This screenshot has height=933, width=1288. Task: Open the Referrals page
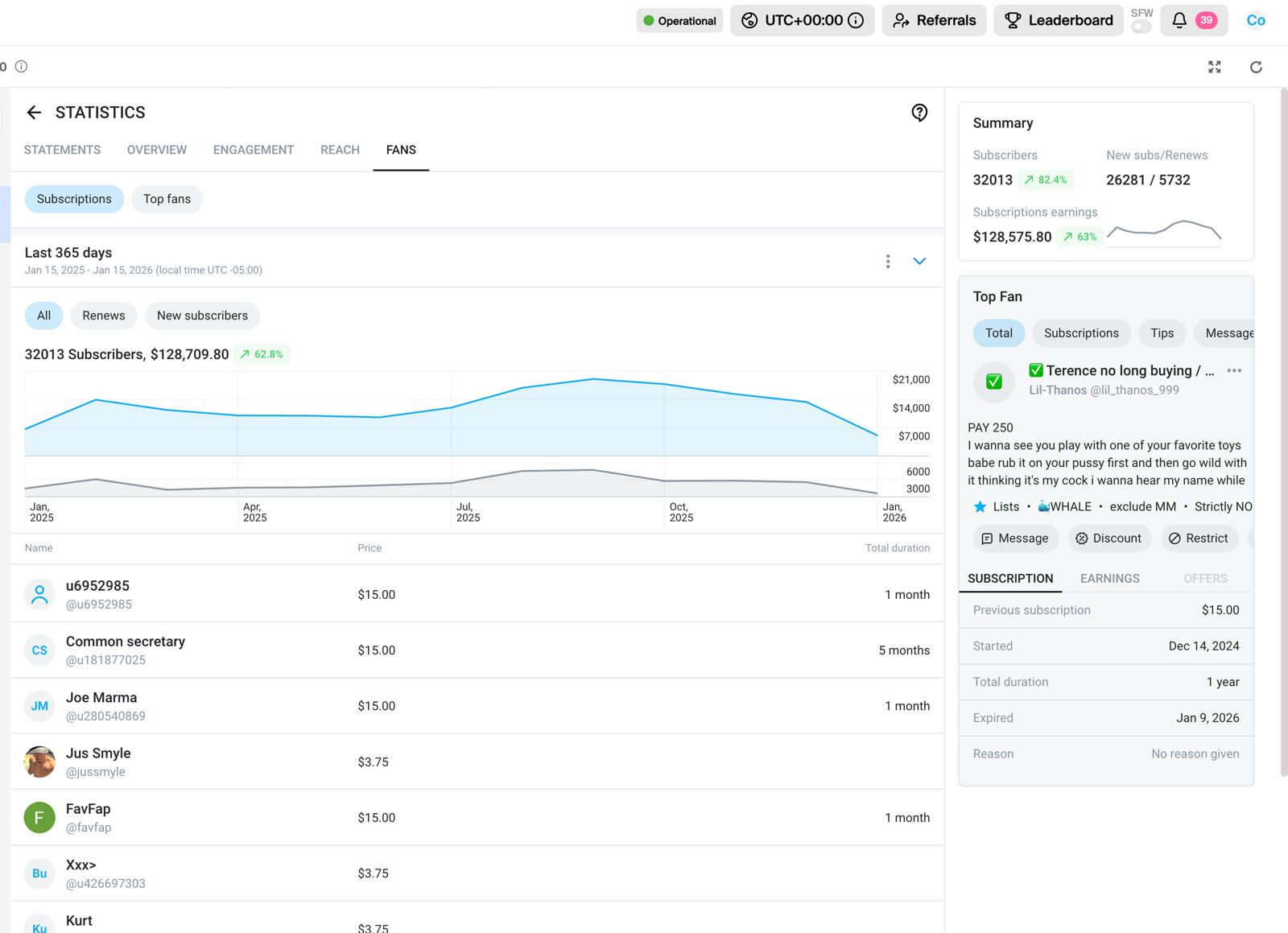click(934, 20)
